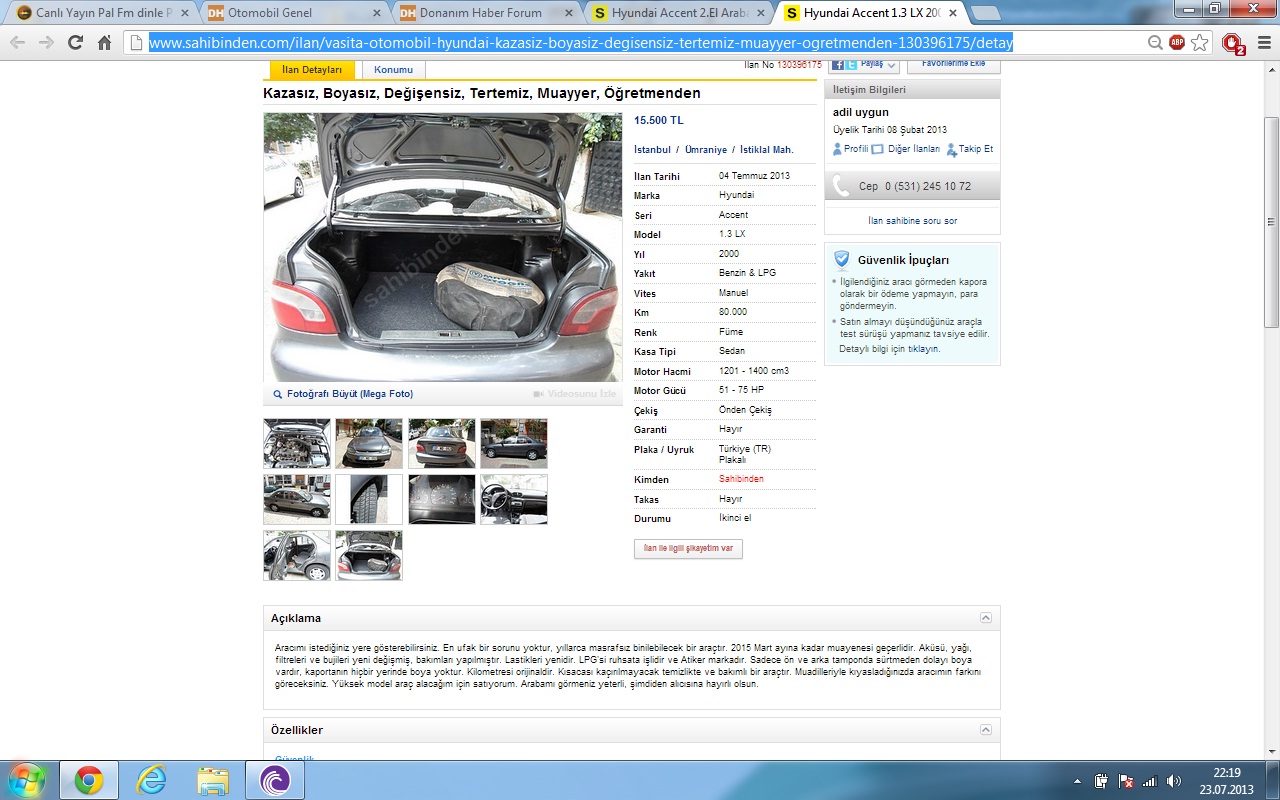1280x800 pixels.
Task: Open the network signal tray icon
Action: point(1150,781)
